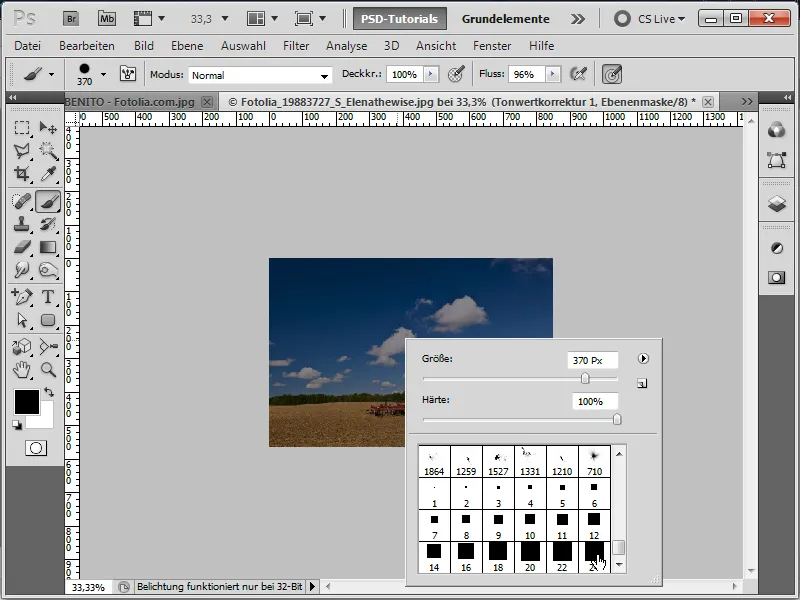Screen dimensions: 800x600
Task: Select the Hand tool
Action: [x=22, y=370]
